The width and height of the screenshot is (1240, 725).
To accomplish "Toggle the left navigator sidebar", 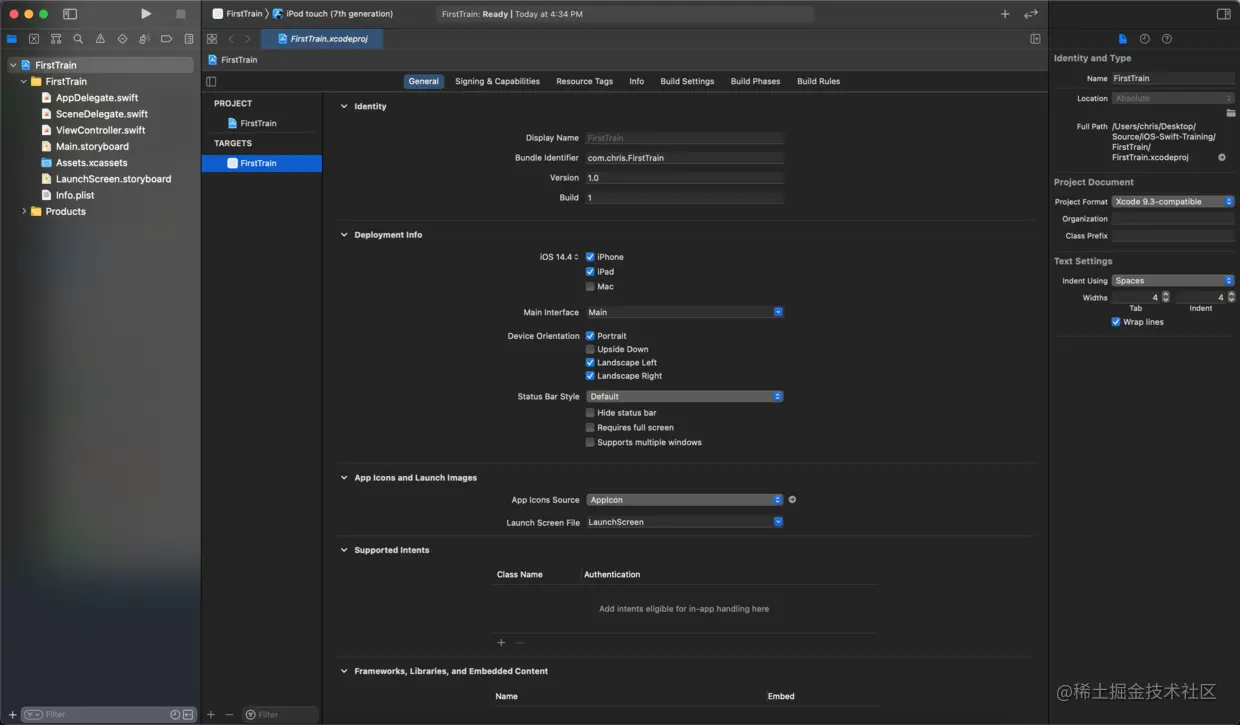I will [x=70, y=14].
